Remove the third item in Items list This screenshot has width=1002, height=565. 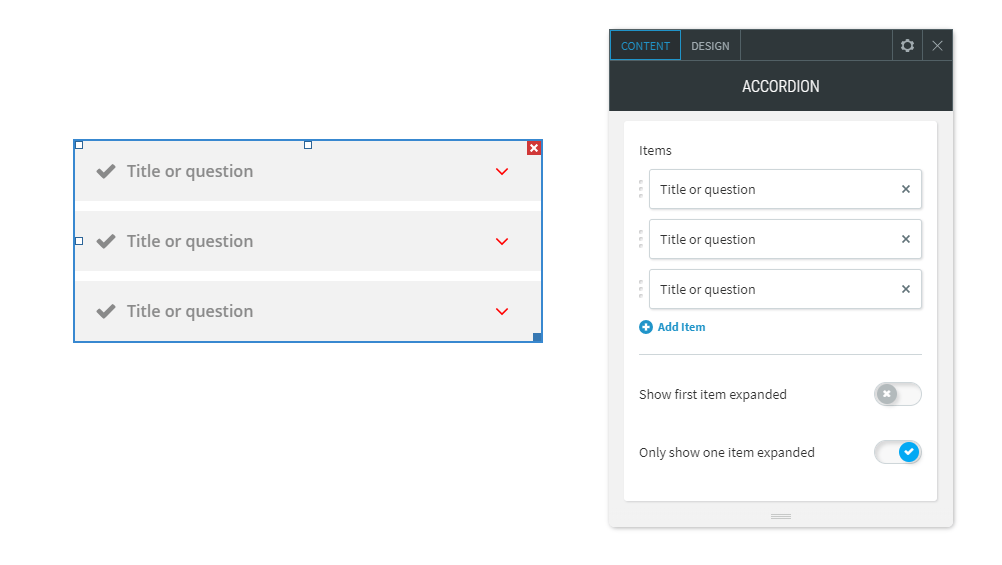906,289
